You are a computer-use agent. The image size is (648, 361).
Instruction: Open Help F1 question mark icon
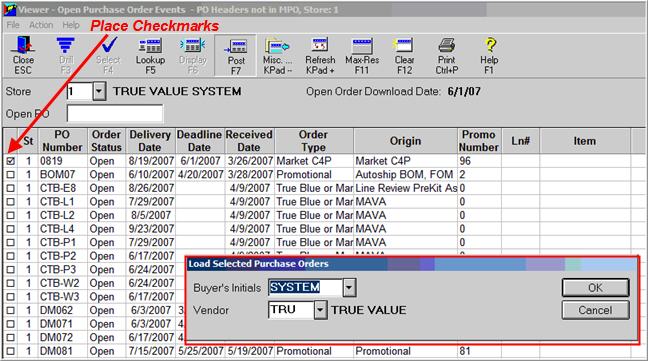[x=489, y=56]
